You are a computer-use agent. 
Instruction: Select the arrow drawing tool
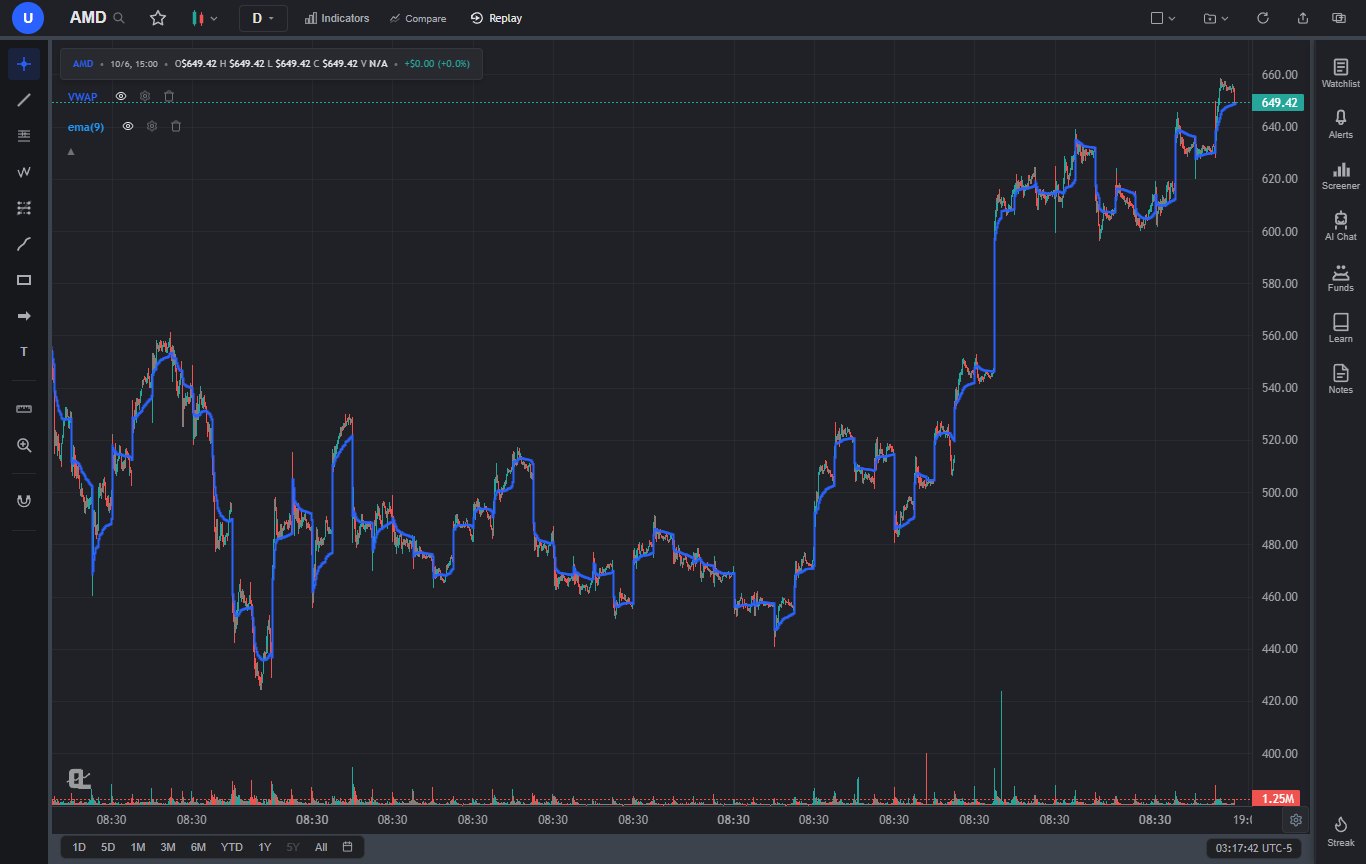[x=24, y=316]
